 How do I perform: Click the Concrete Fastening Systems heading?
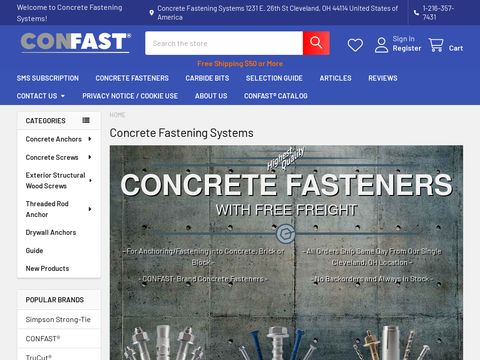(181, 133)
